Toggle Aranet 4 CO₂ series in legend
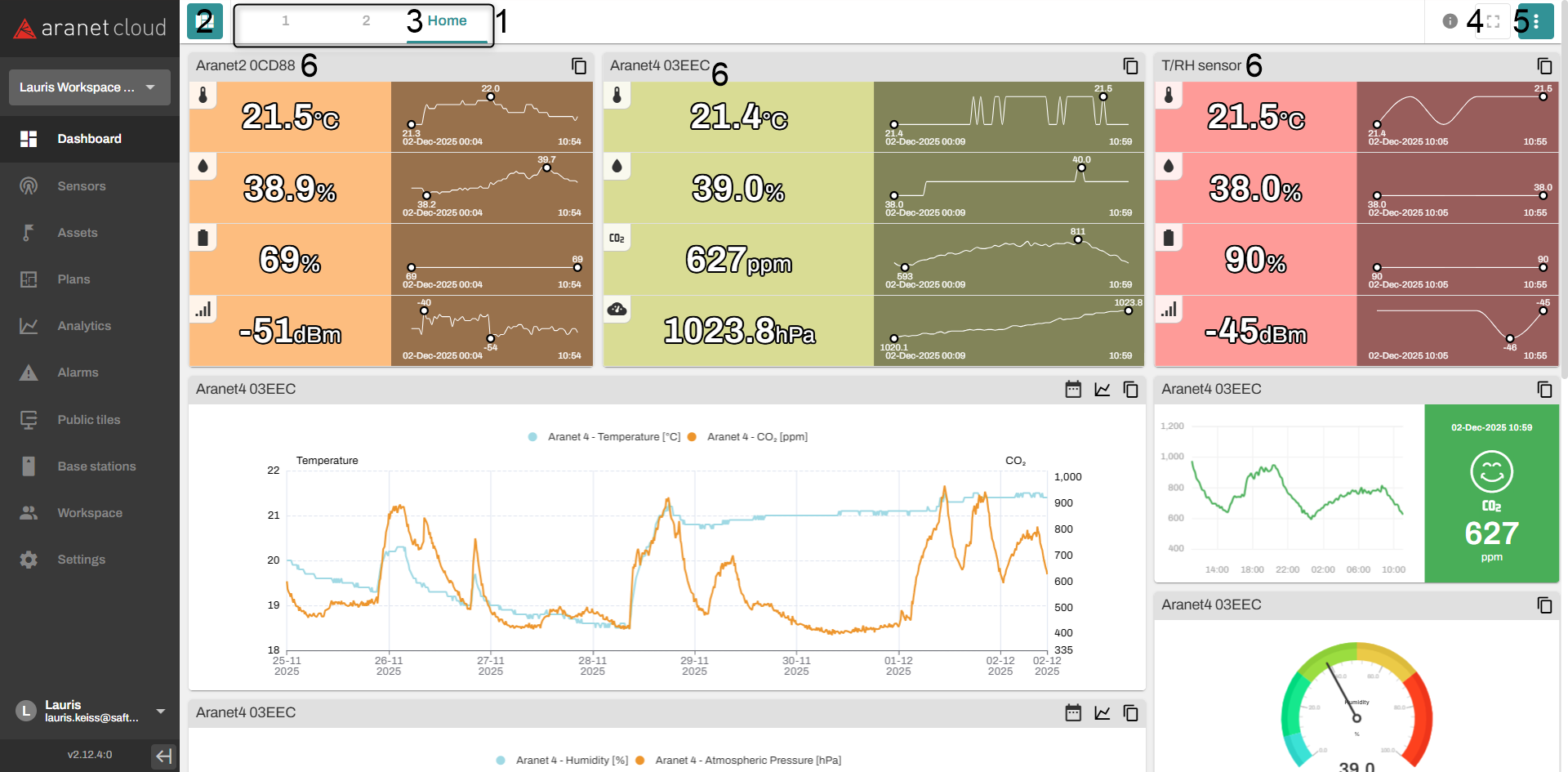1568x772 pixels. tap(756, 437)
